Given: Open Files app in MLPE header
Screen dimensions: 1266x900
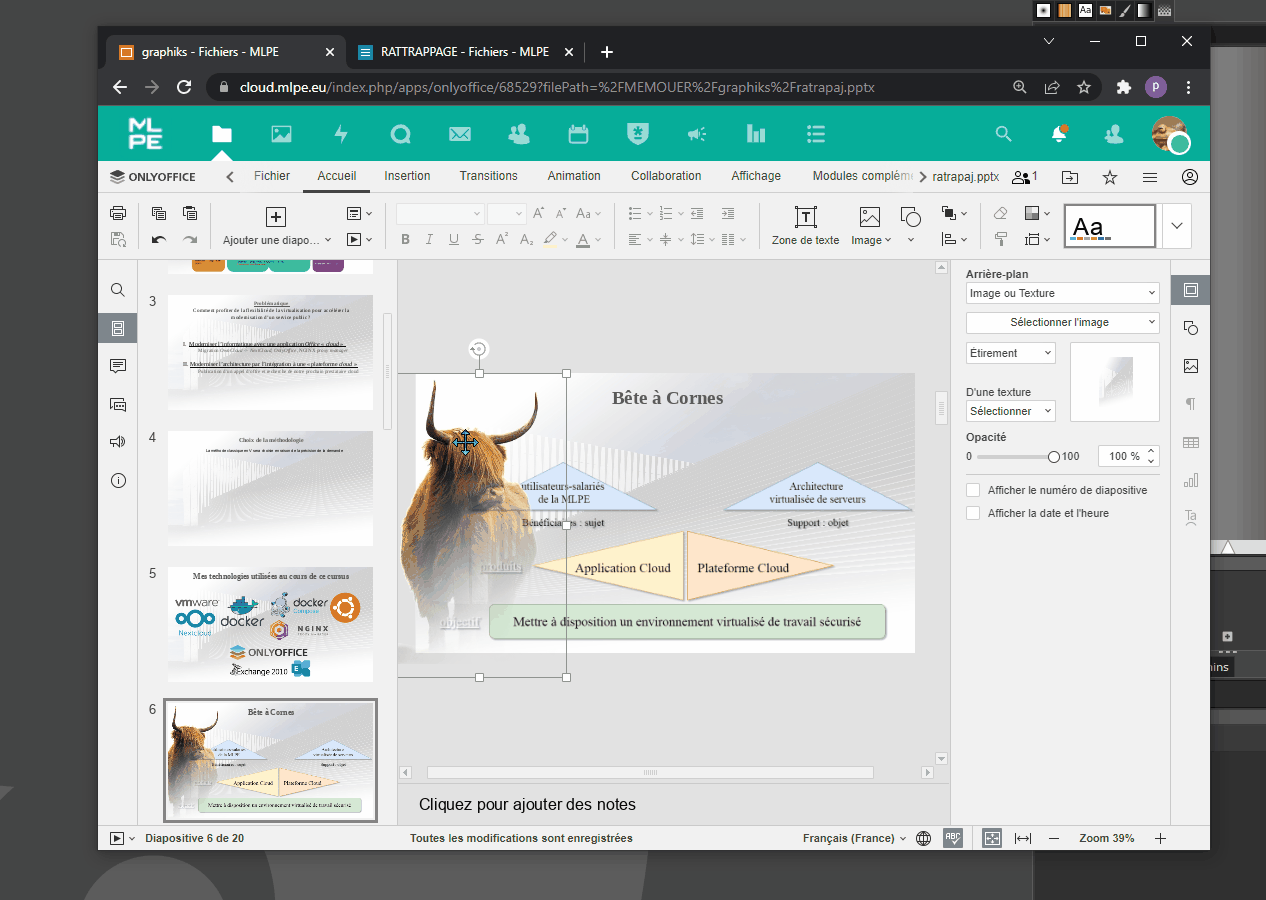Looking at the screenshot, I should pos(222,134).
